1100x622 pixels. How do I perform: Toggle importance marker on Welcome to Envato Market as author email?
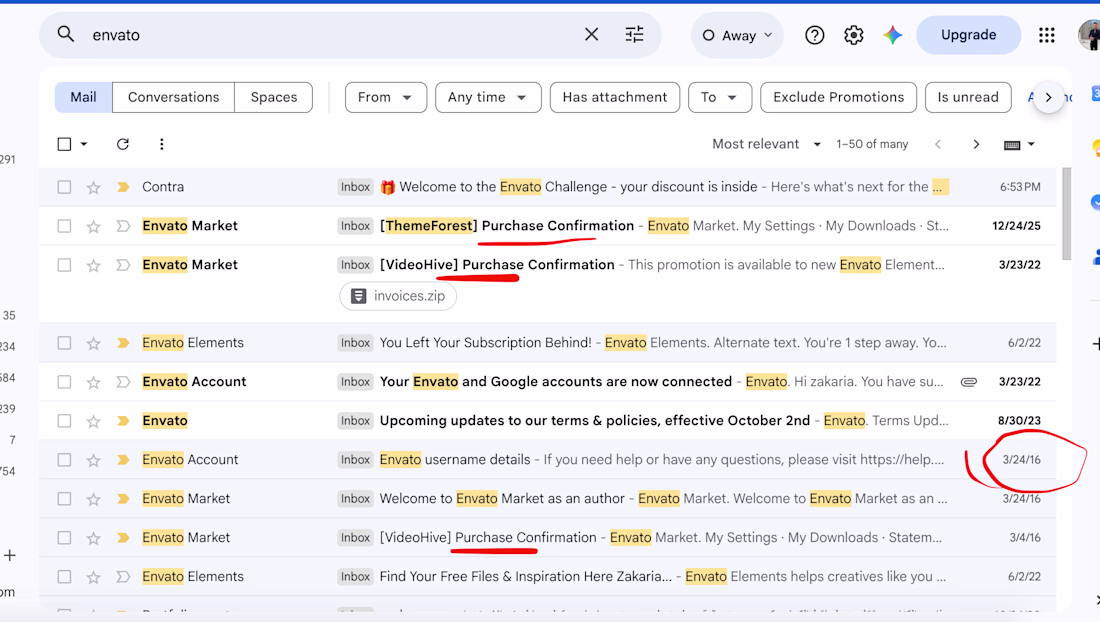(x=123, y=499)
